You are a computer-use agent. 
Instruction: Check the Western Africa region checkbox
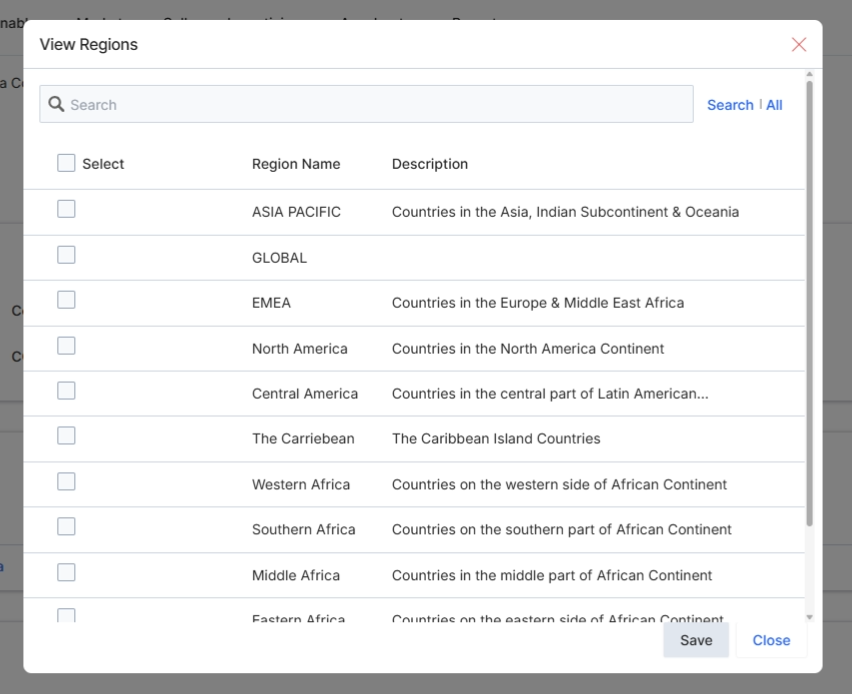66,481
